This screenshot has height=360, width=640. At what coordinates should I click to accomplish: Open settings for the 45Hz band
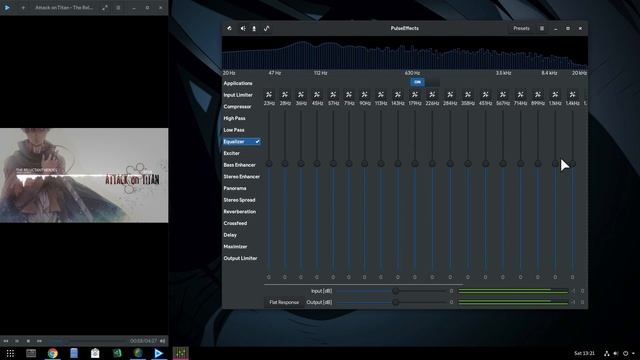click(x=317, y=95)
